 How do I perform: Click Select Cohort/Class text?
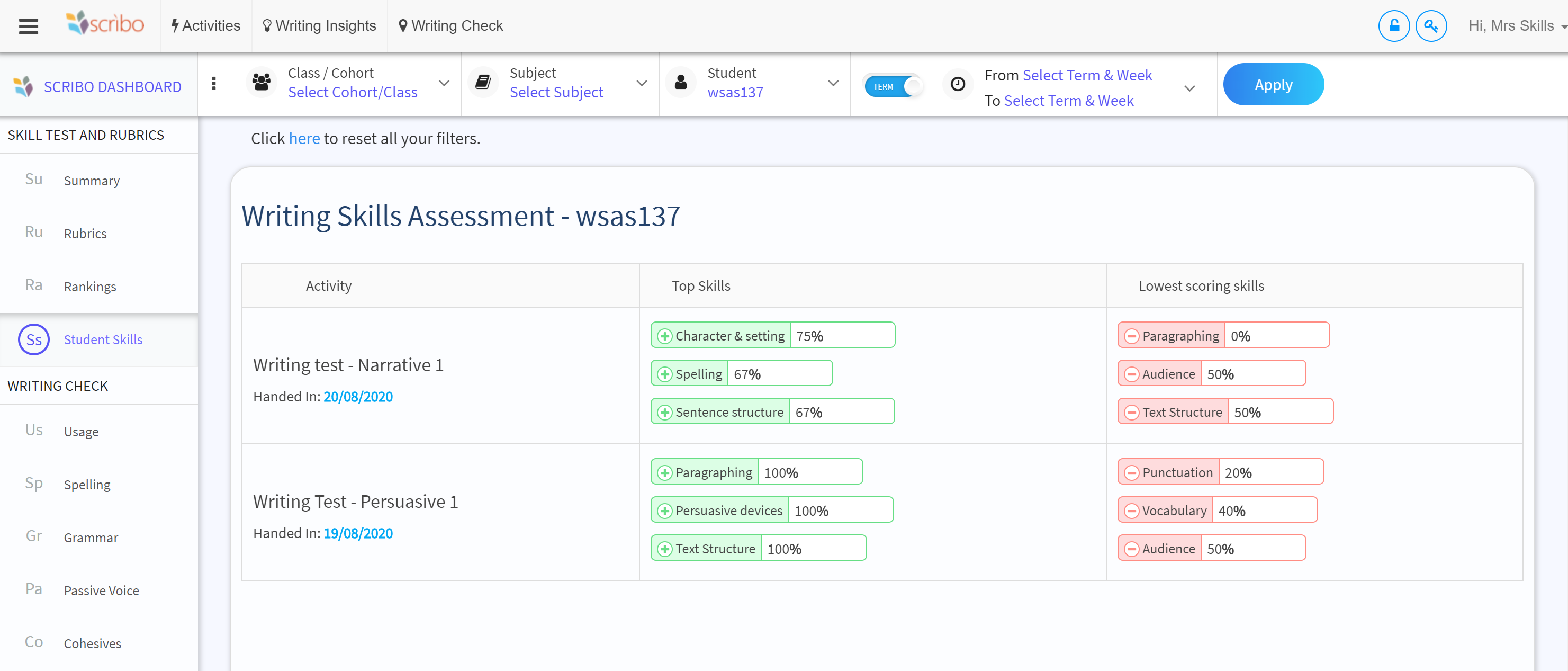(x=353, y=92)
